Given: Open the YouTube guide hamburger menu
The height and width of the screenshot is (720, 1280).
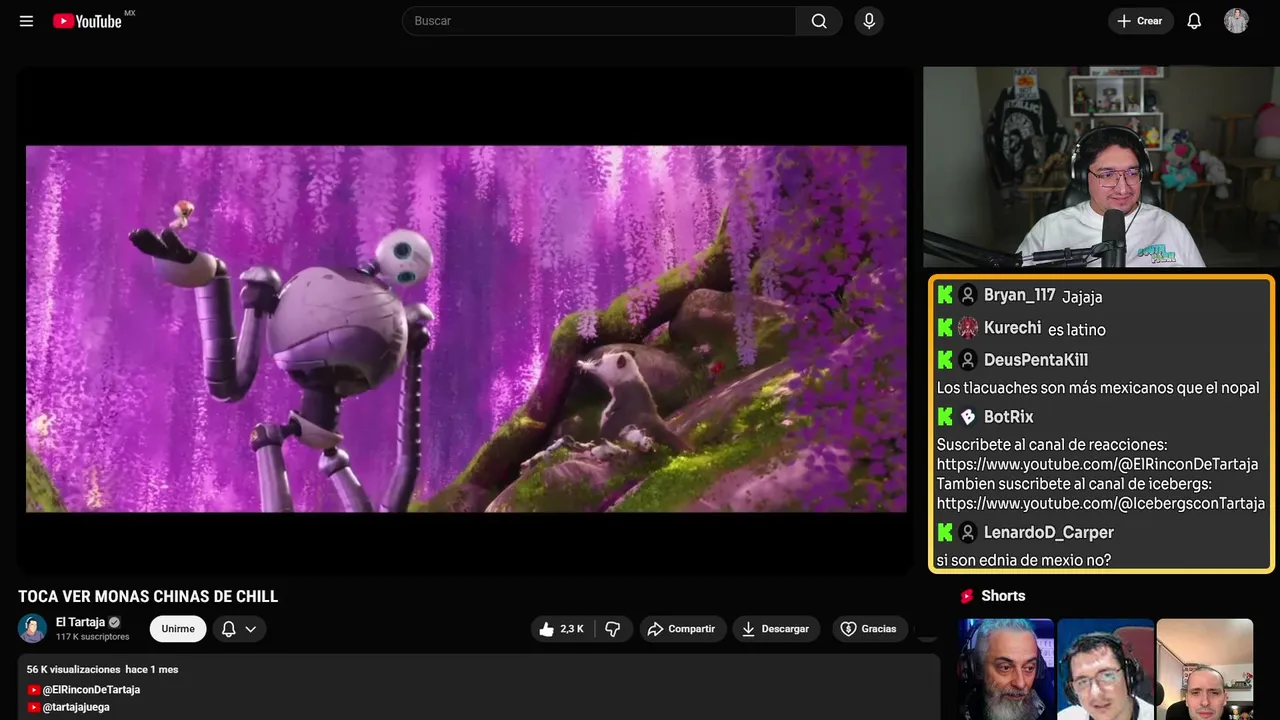Looking at the screenshot, I should pos(26,21).
